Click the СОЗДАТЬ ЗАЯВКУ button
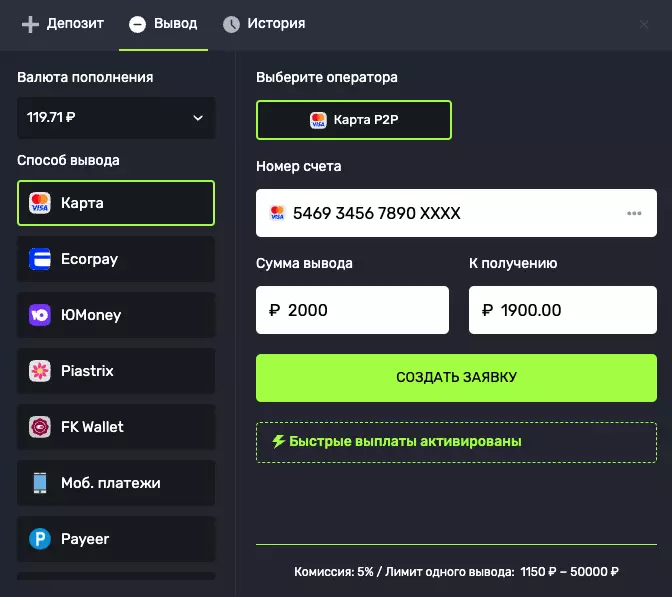This screenshot has height=597, width=672. click(x=456, y=378)
